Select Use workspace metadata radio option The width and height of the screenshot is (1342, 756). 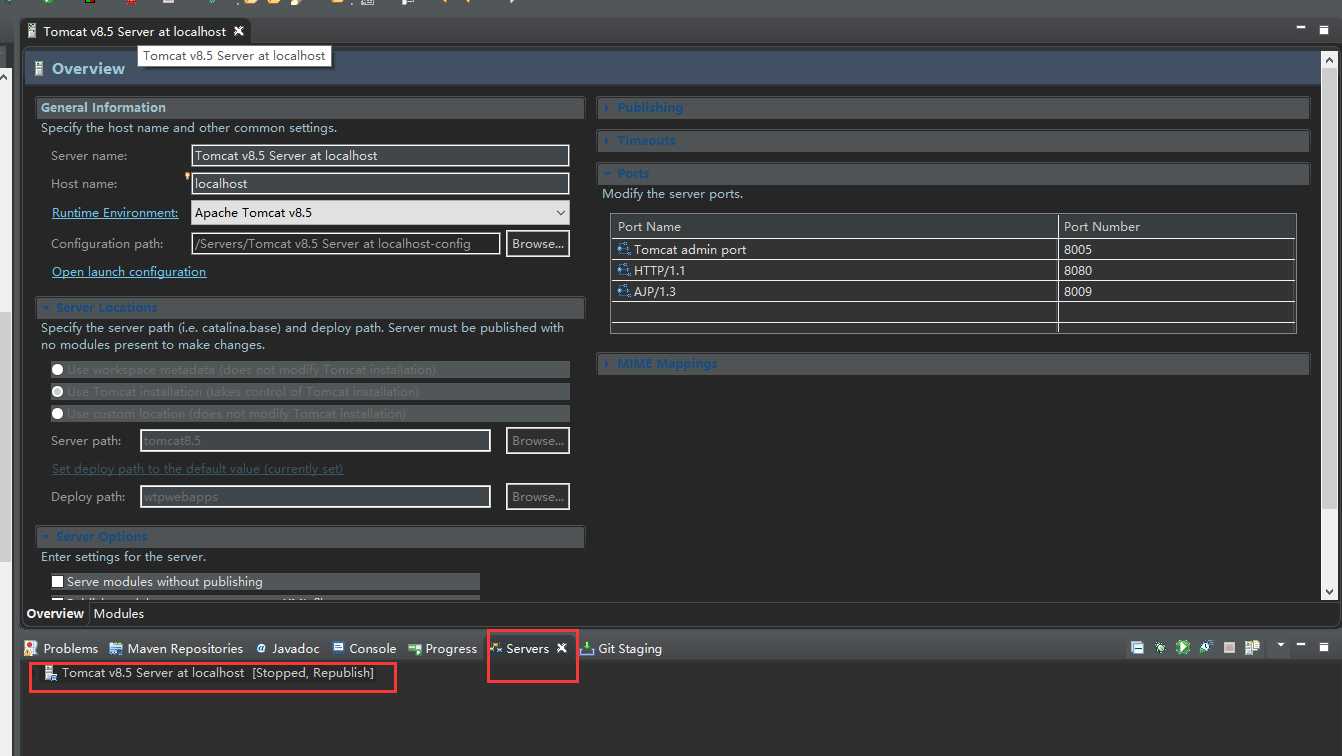pyautogui.click(x=58, y=370)
